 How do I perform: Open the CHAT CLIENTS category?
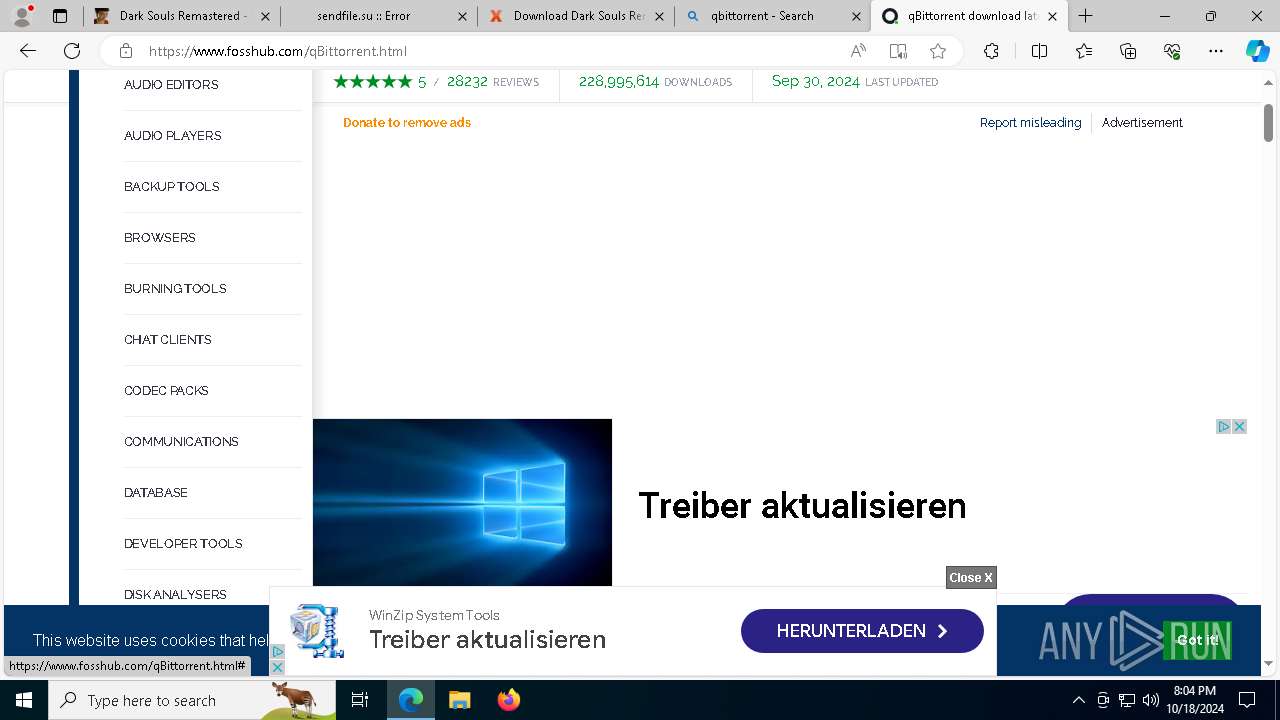pyautogui.click(x=168, y=340)
